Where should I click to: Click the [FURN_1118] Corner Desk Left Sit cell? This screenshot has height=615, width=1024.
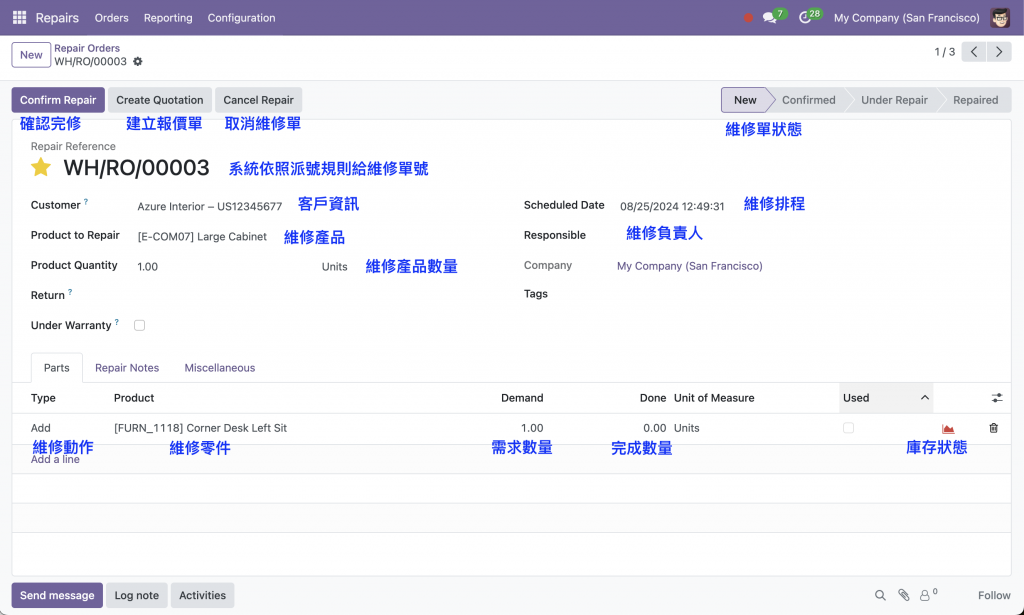(200, 428)
